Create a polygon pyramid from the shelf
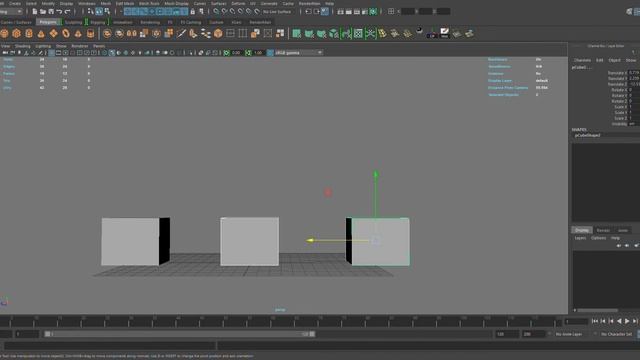This screenshot has width=640, height=360. 78,34
